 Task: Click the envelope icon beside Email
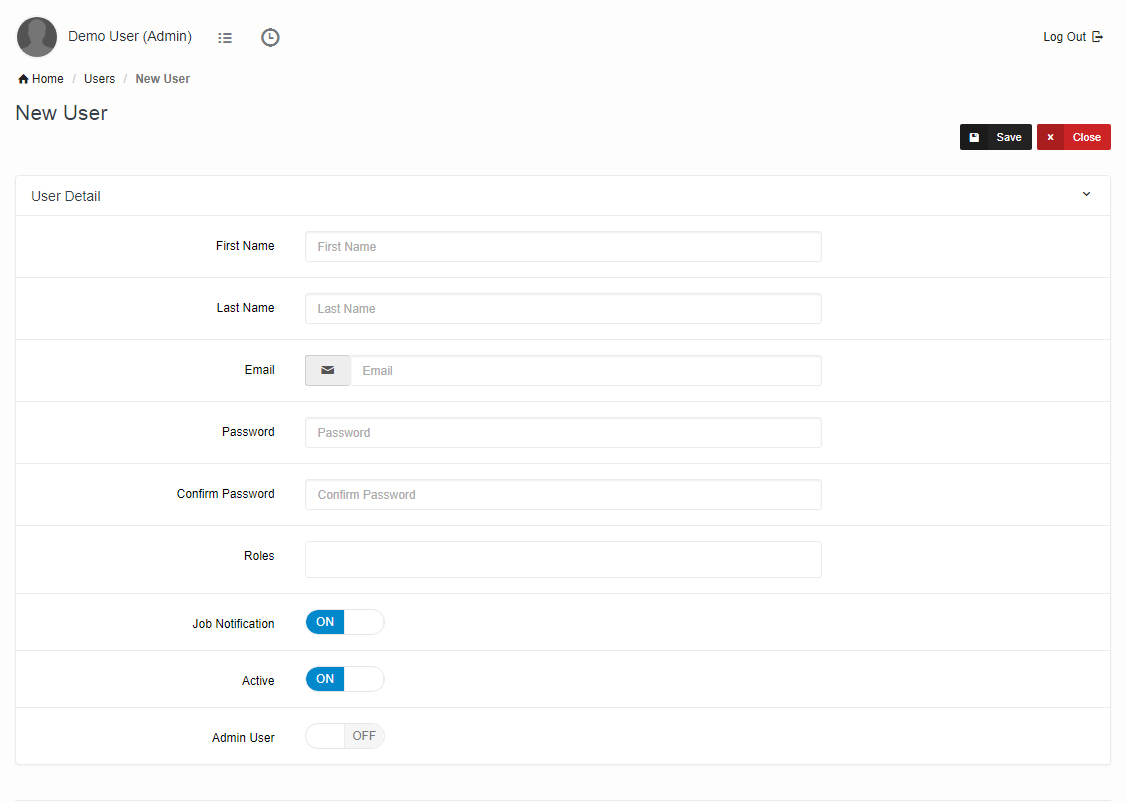(x=328, y=370)
